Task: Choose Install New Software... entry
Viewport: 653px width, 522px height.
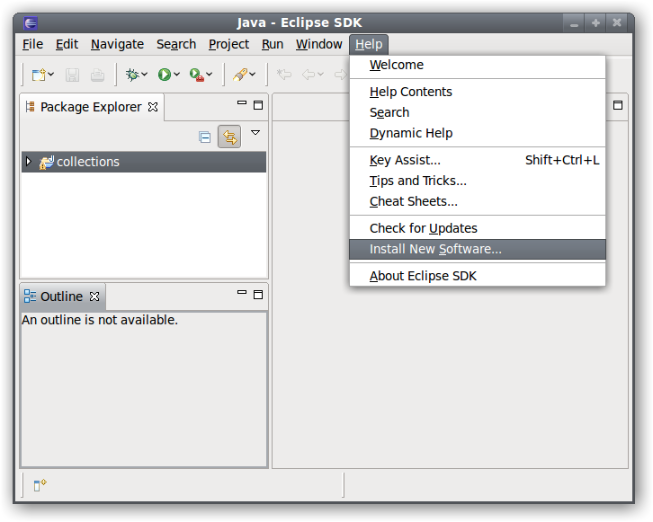Action: coord(477,249)
